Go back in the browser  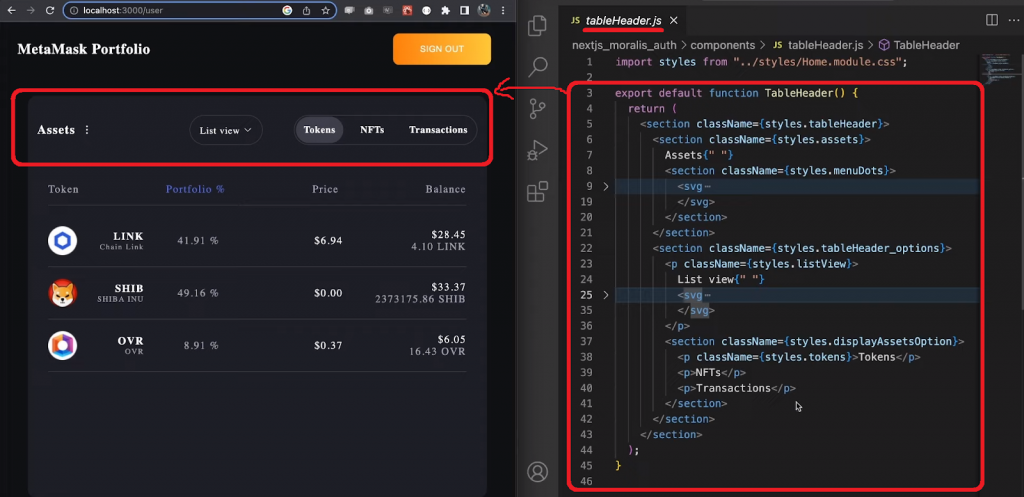point(11,10)
